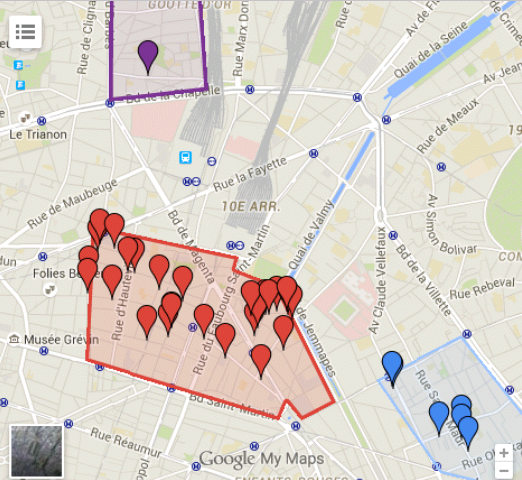Switch to satellite imagery thumbnail
This screenshot has height=480, width=522.
[37, 451]
